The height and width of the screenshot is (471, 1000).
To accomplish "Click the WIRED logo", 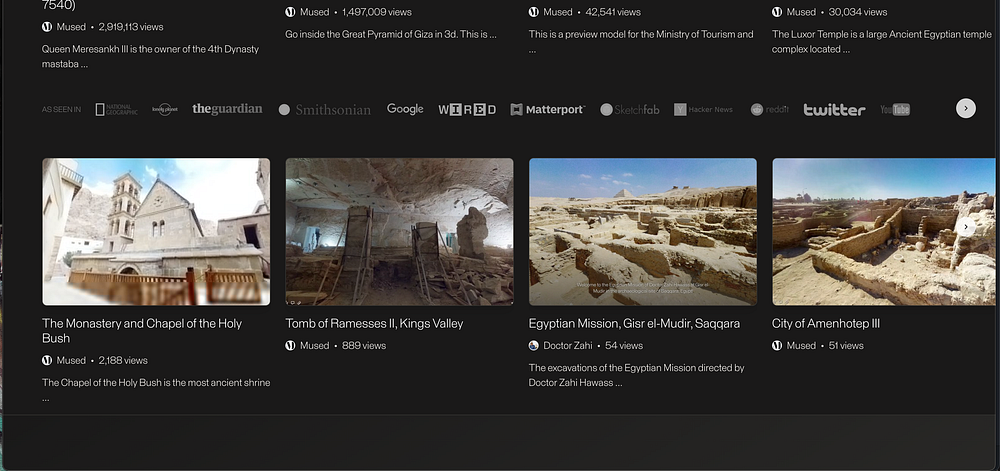I will [467, 110].
